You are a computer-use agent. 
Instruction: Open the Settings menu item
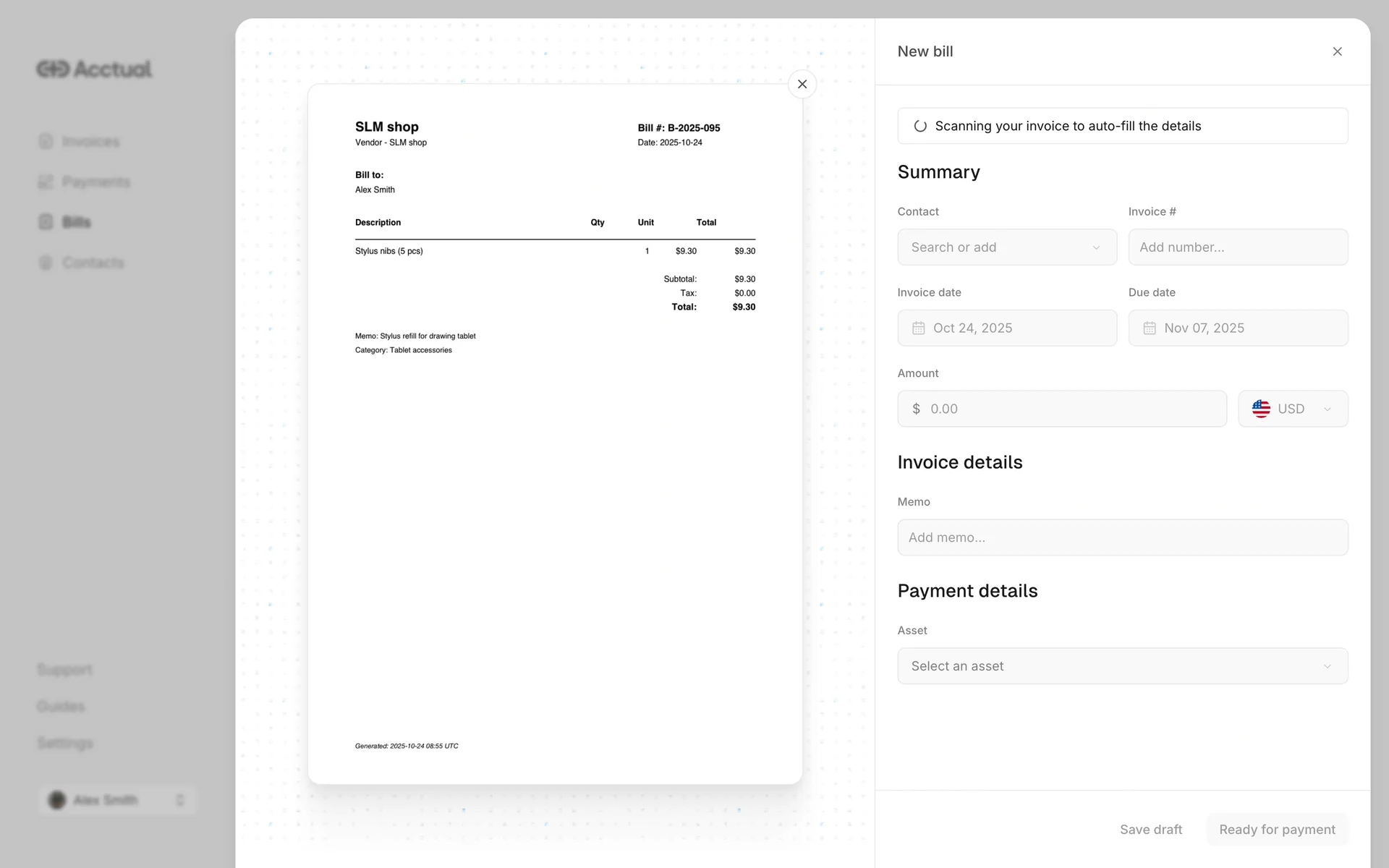coord(65,743)
